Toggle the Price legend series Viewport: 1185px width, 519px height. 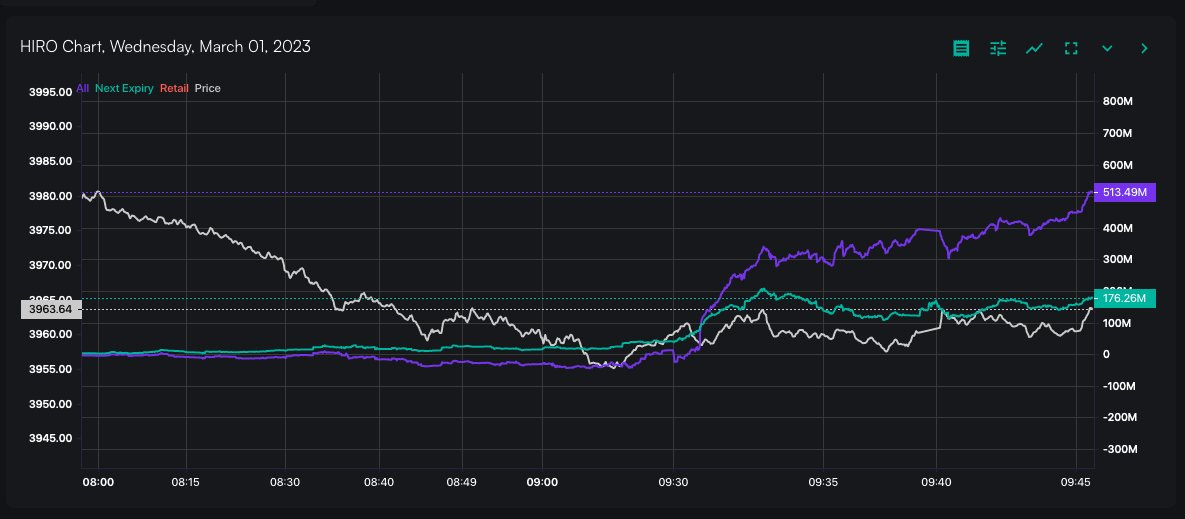pyautogui.click(x=208, y=88)
